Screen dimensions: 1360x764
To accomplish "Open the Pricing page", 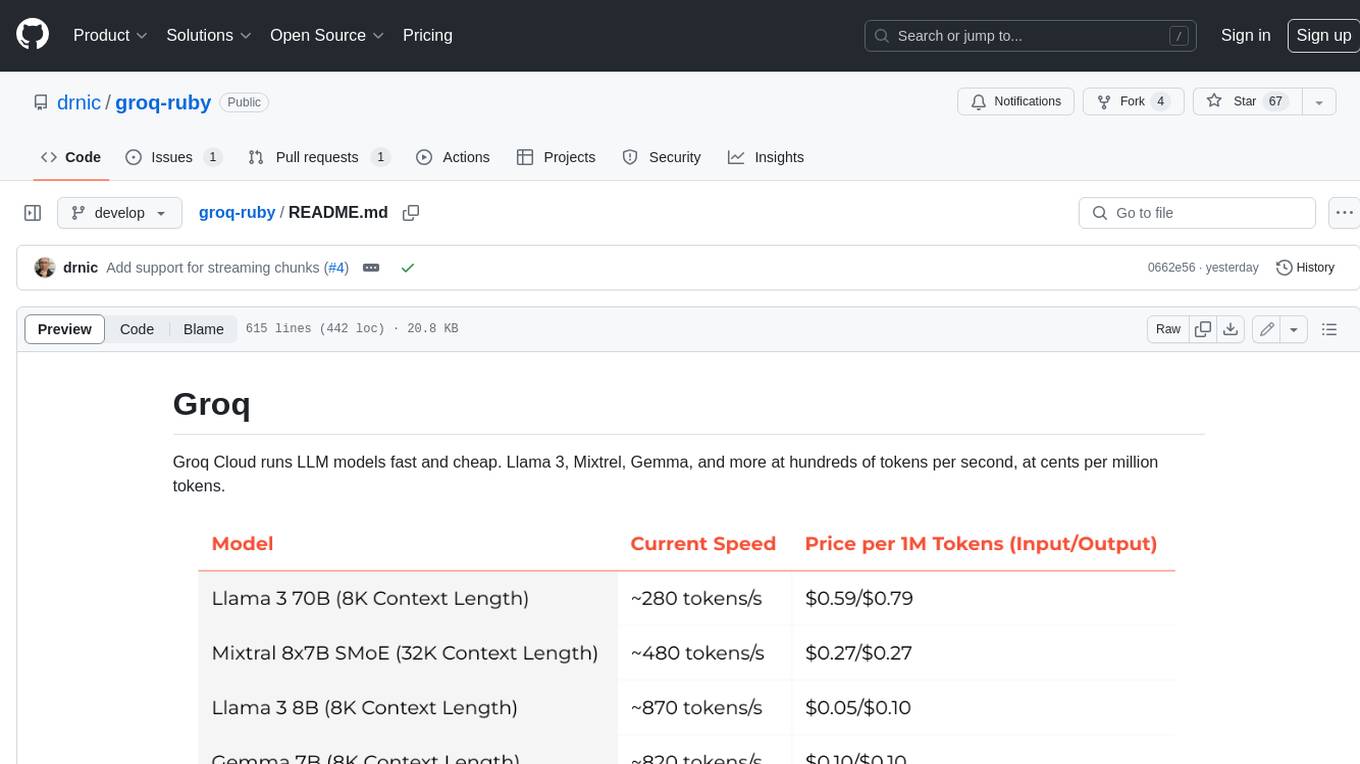I will pos(427,35).
